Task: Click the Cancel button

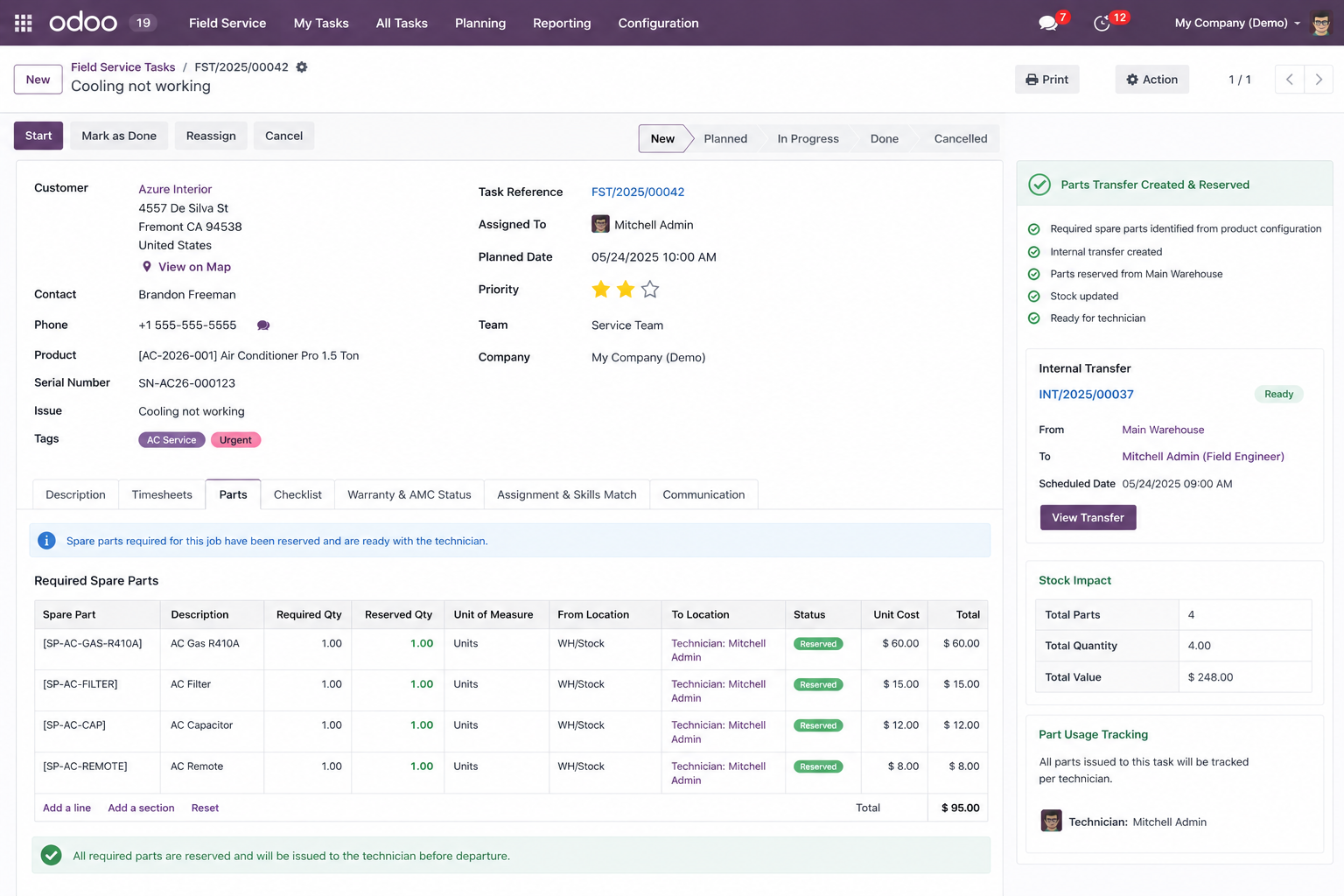Action: click(x=283, y=136)
